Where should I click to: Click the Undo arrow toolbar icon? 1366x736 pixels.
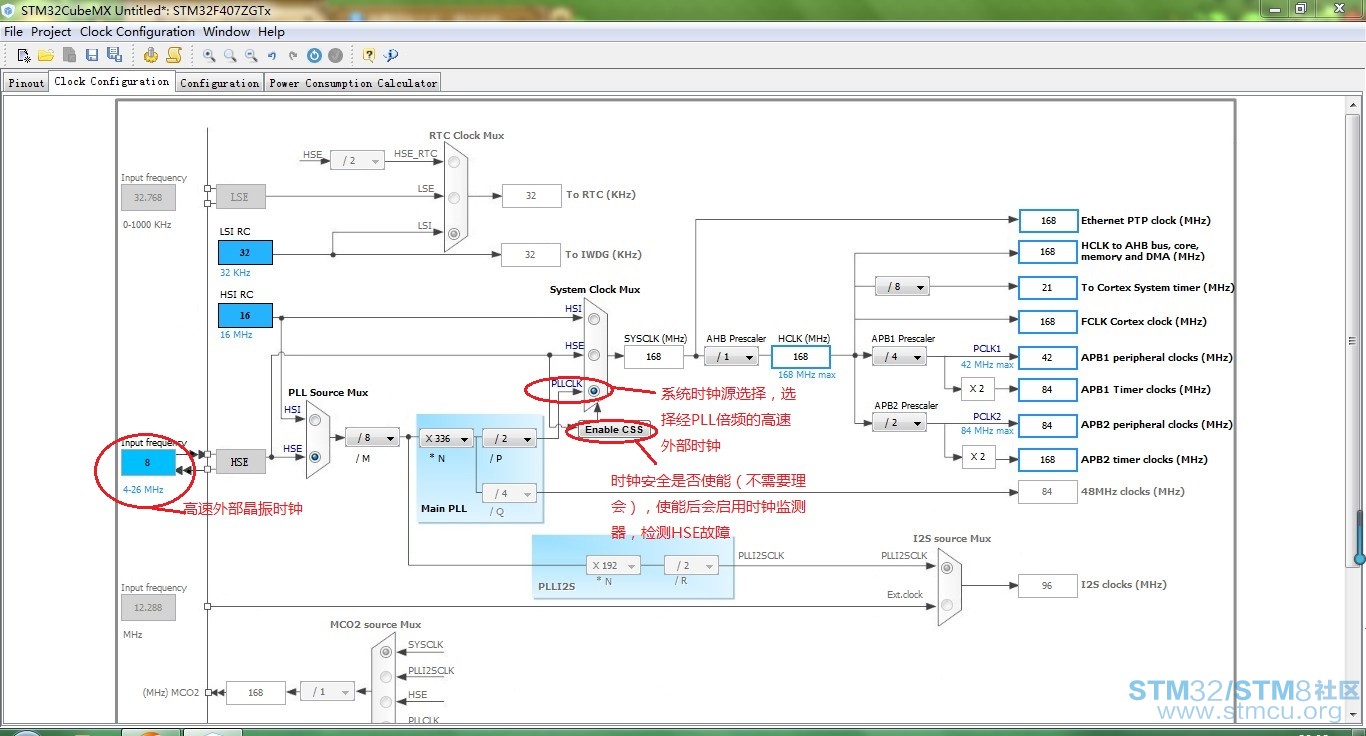[272, 56]
